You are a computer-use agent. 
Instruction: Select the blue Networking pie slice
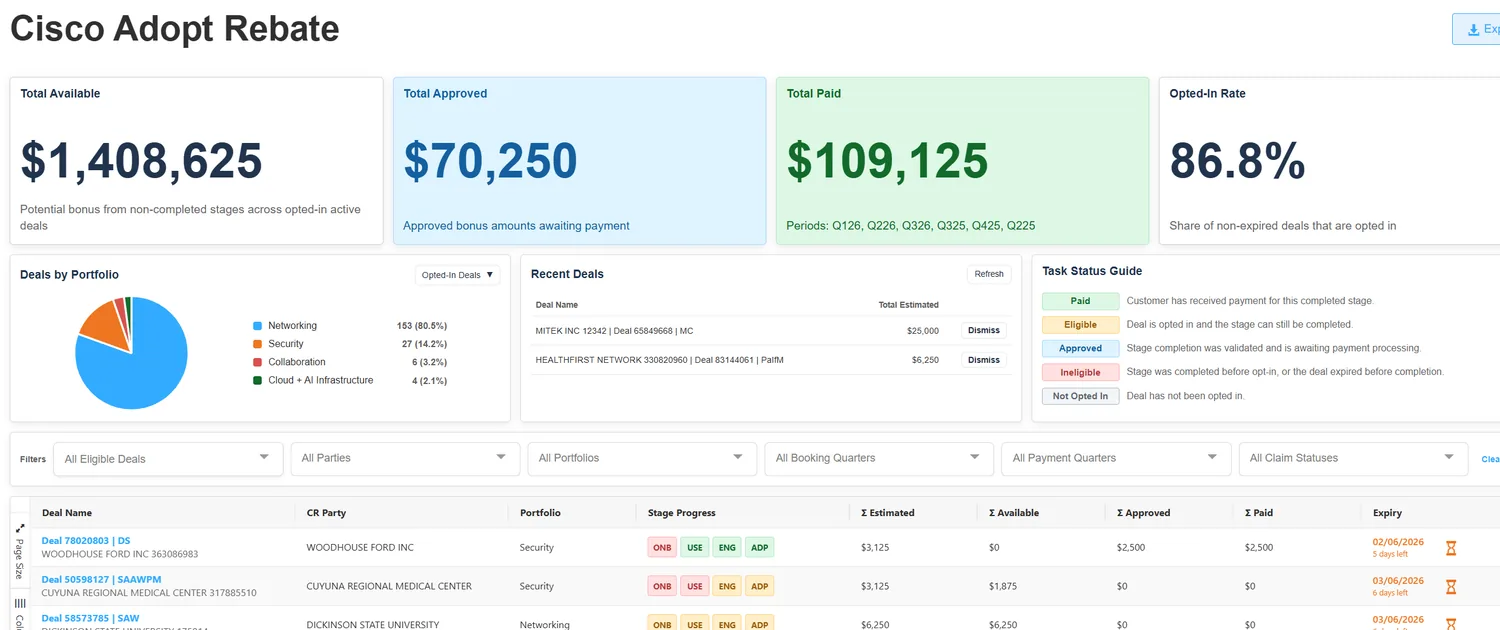pos(140,370)
